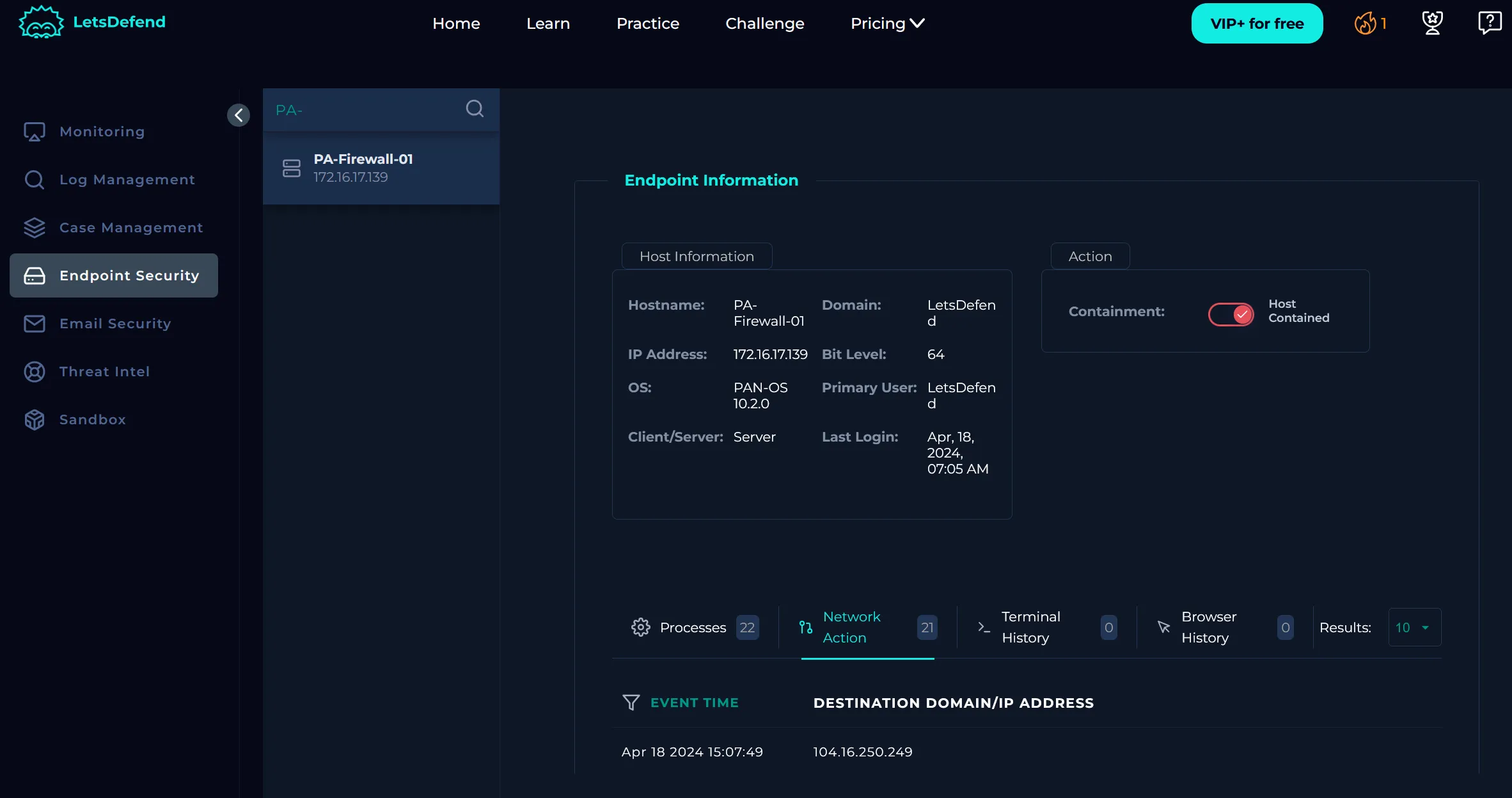The image size is (1512, 798).
Task: Open the help question mark icon
Action: point(1489,23)
